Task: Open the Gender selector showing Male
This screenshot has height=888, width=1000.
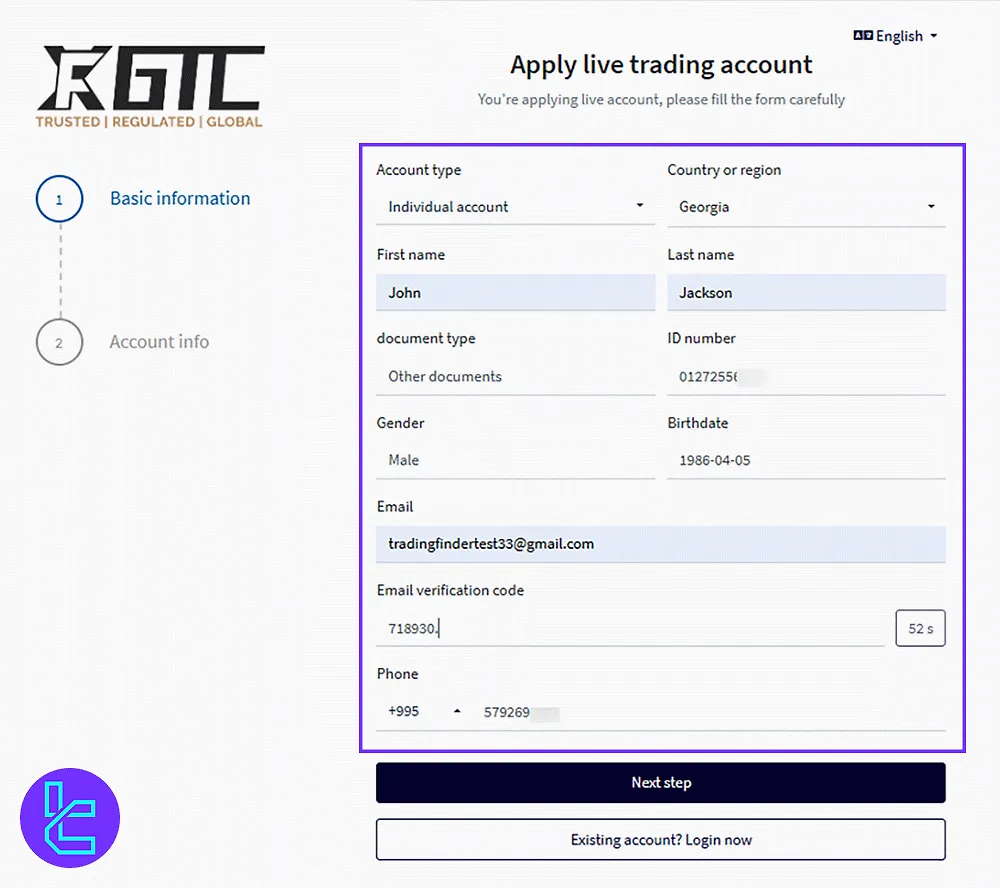Action: [515, 460]
